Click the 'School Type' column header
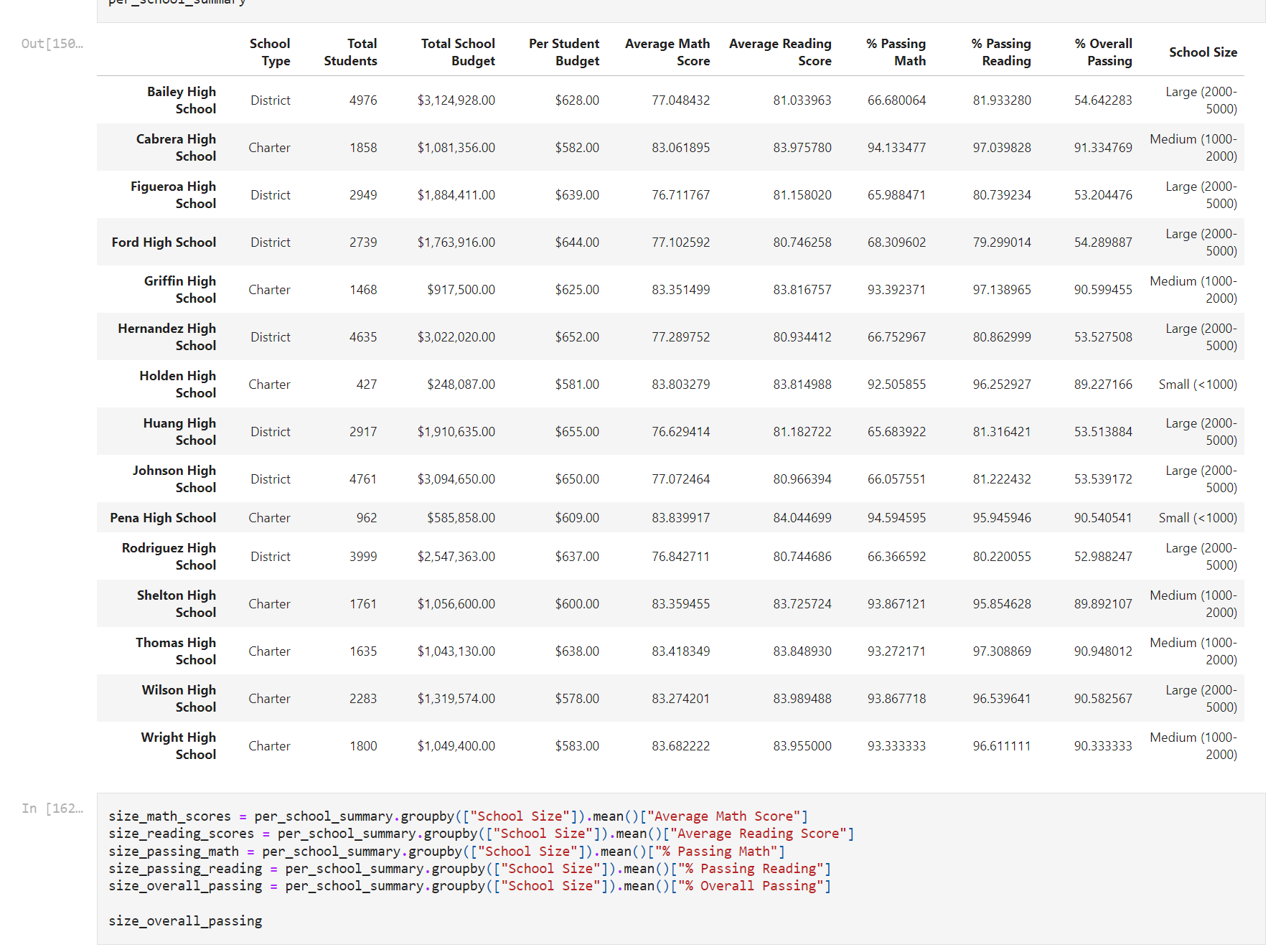Screen dimensions: 1286x952 270,52
